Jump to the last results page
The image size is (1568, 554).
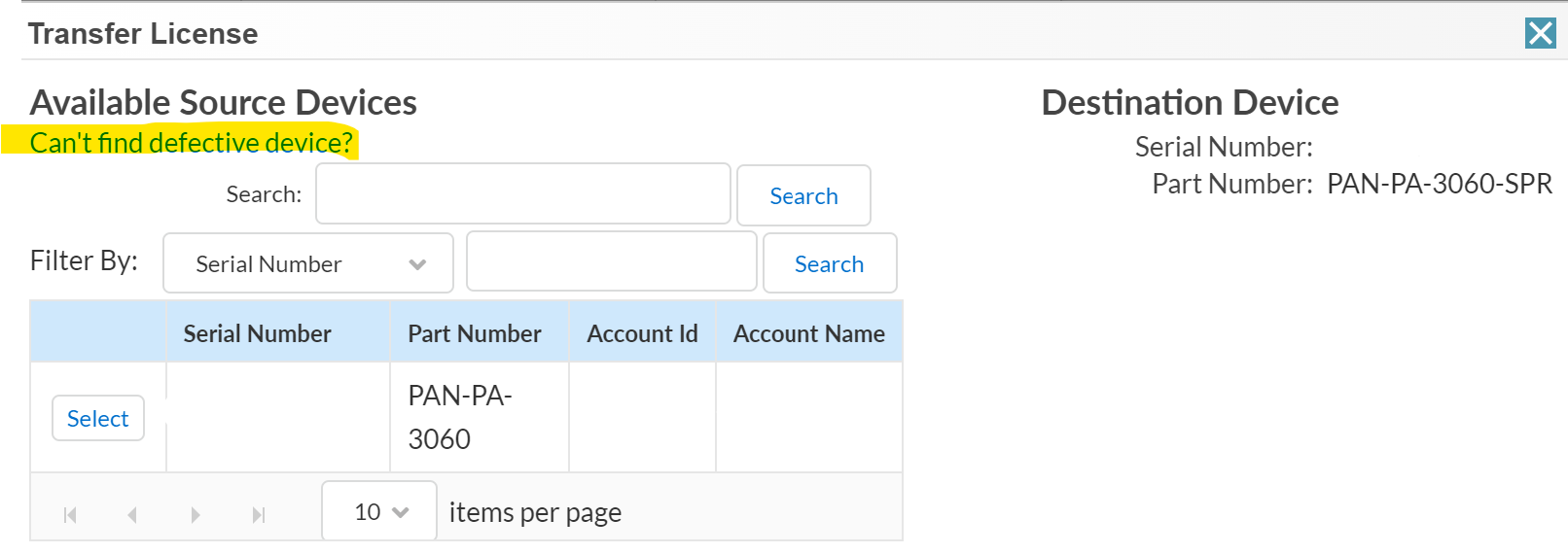click(x=259, y=514)
